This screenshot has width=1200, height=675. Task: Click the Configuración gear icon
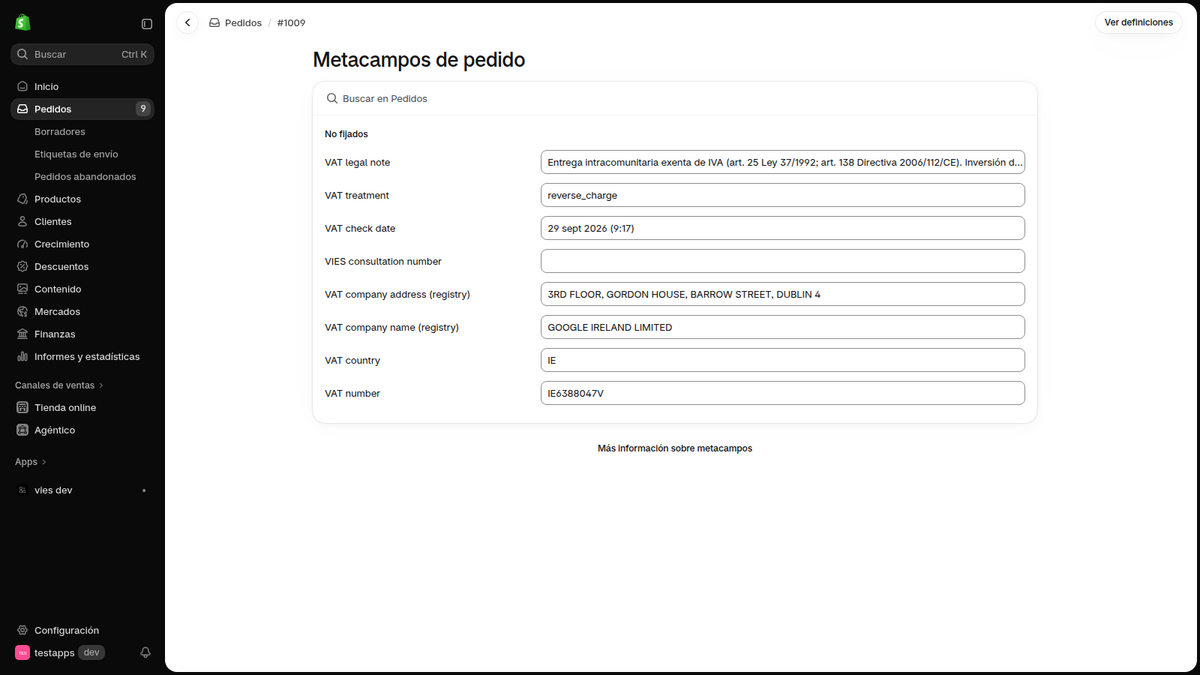pos(23,631)
